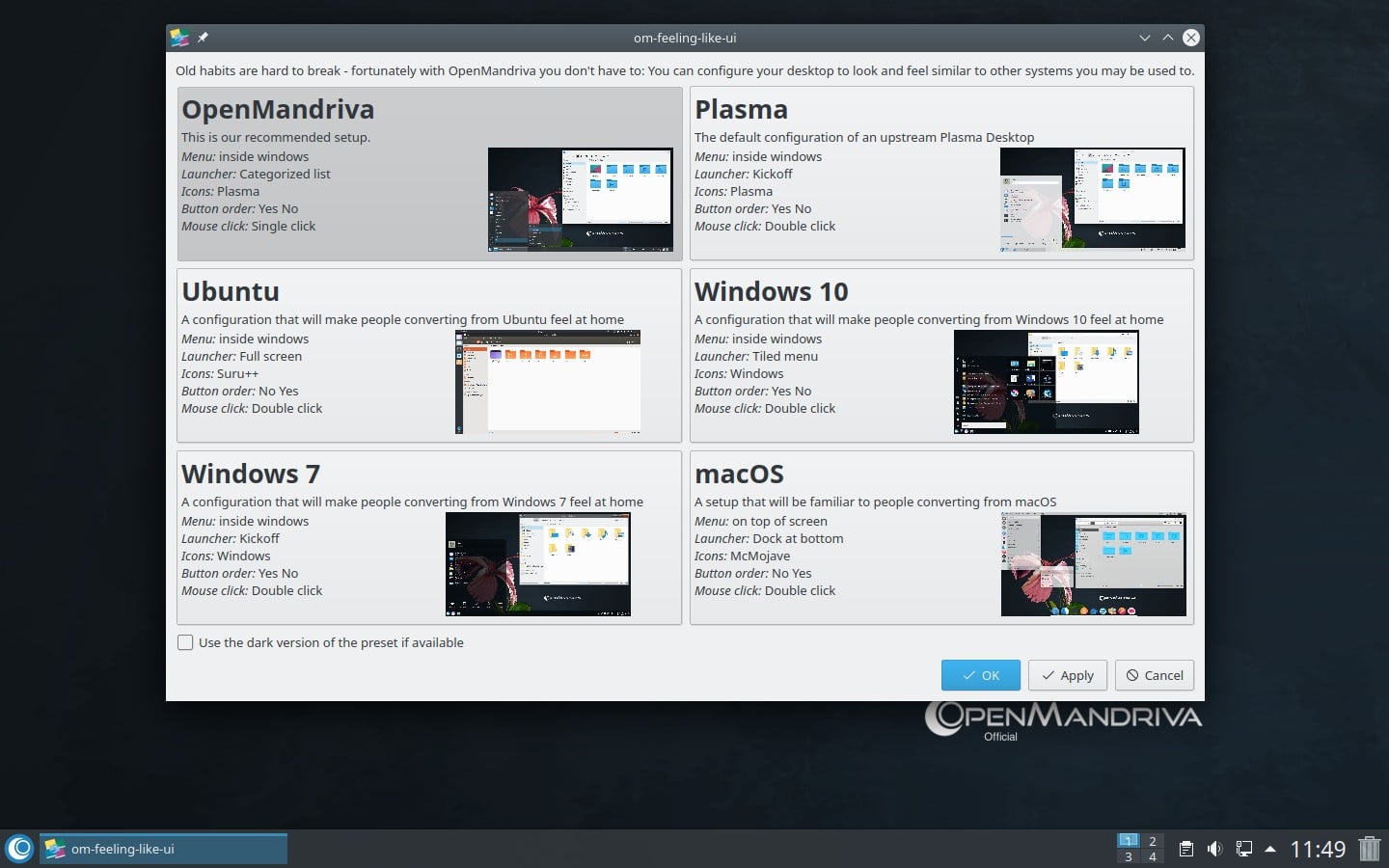Image resolution: width=1389 pixels, height=868 pixels.
Task: Expand the hidden system tray icons arrow
Action: (x=1268, y=850)
